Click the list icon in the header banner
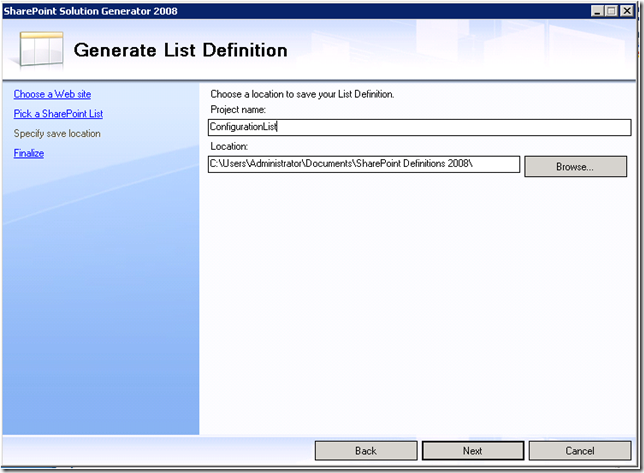This screenshot has width=644, height=473. point(41,48)
